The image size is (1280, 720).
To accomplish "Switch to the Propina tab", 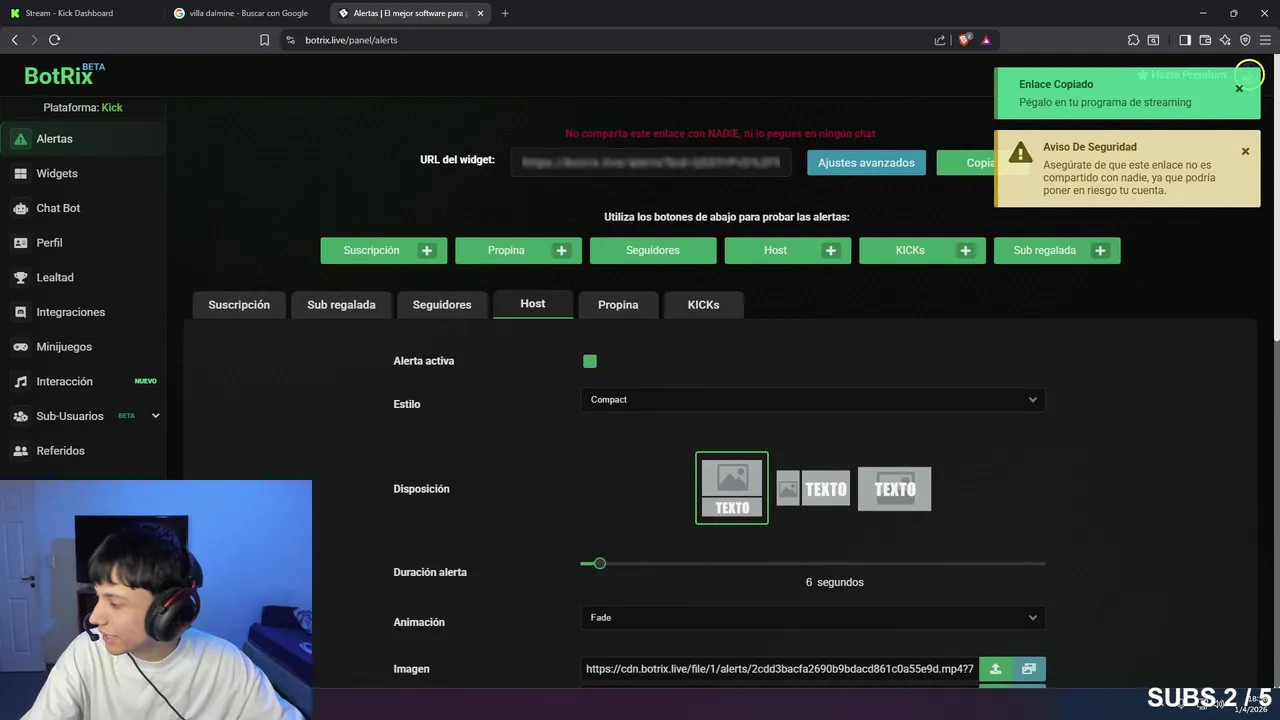I will (618, 305).
